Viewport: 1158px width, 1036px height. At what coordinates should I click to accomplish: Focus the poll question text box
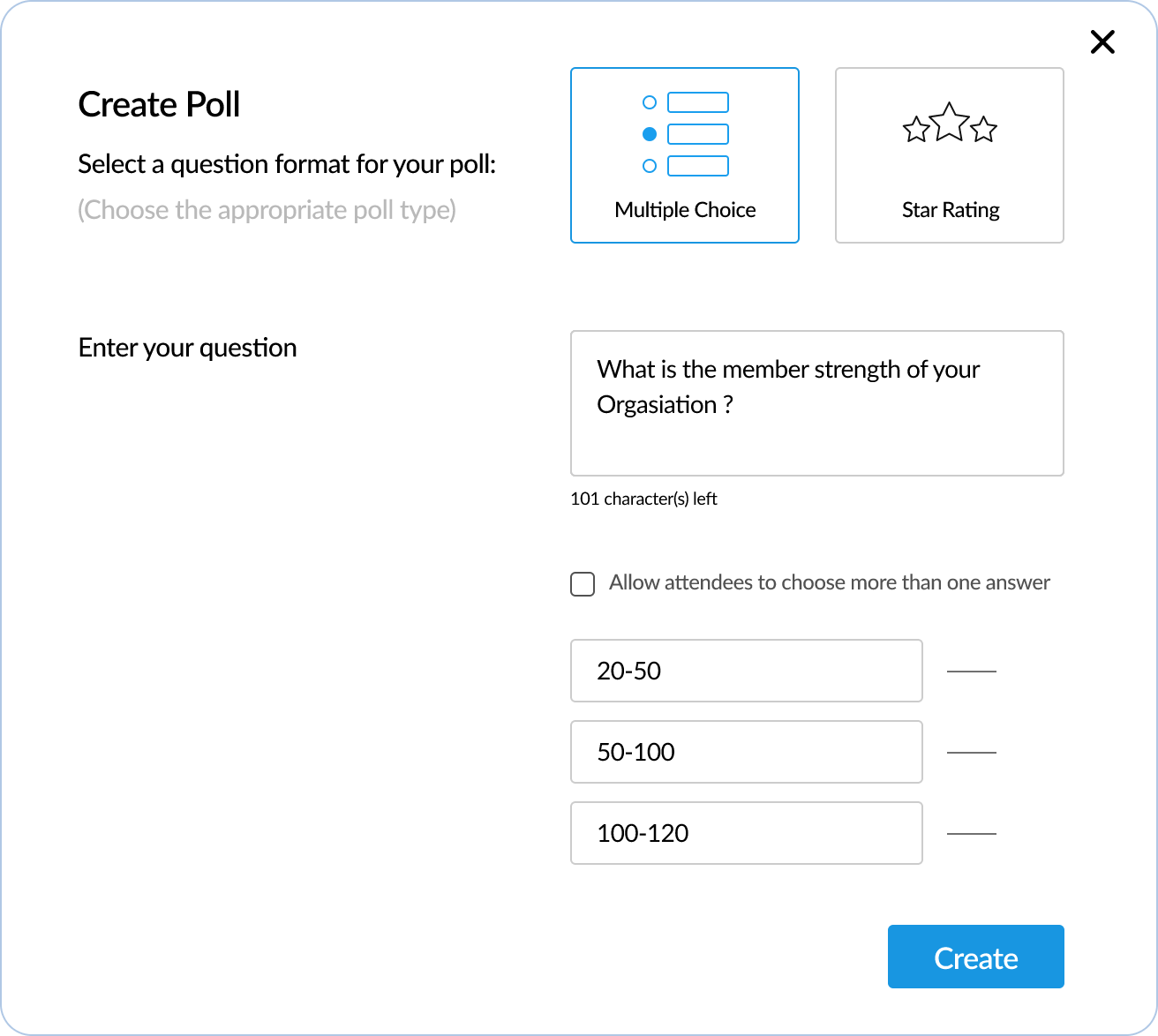click(816, 403)
